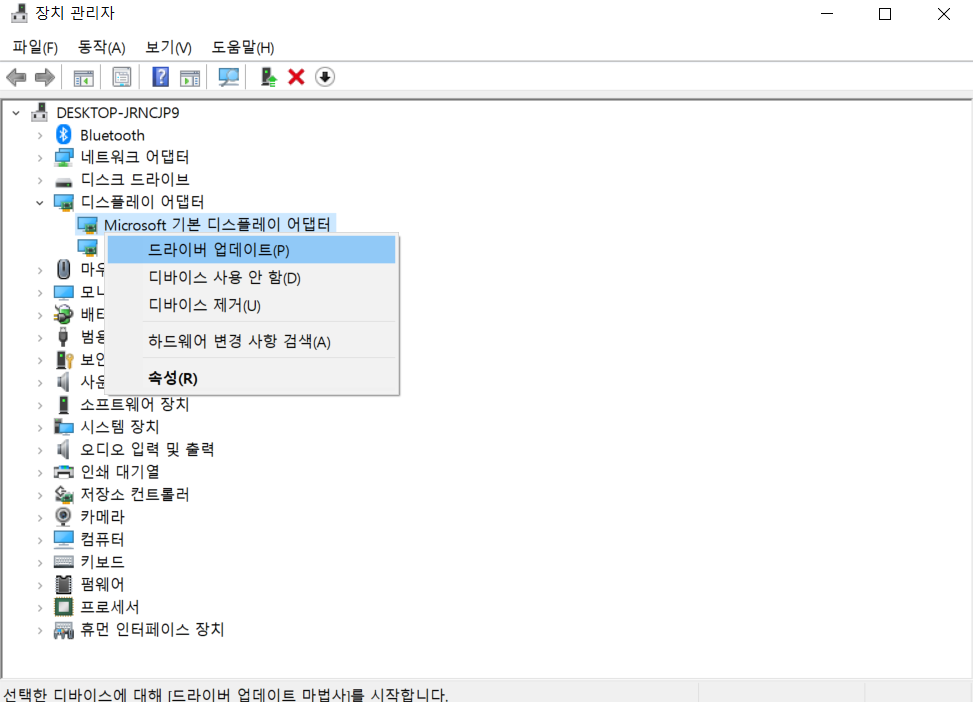Open 속성(R) from the context menu
The height and width of the screenshot is (702, 973).
[251, 378]
